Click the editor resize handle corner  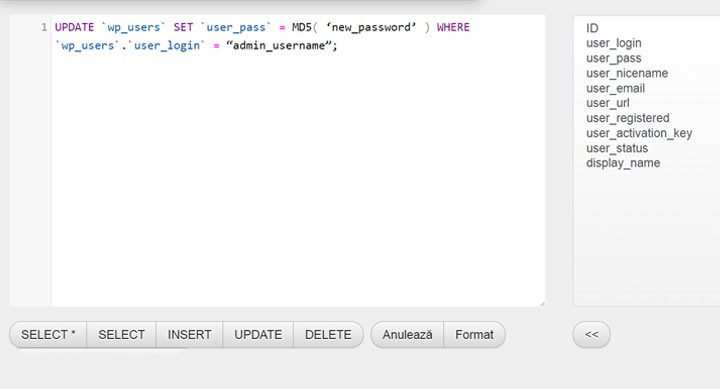542,304
